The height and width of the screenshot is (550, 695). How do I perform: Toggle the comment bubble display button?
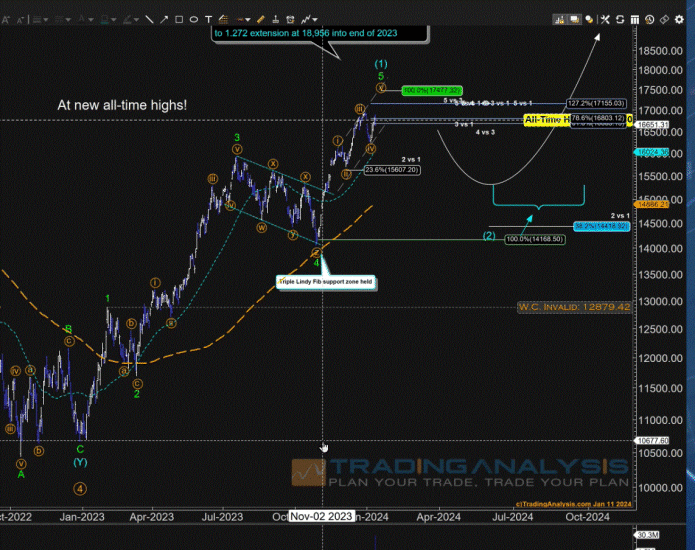tap(575, 19)
